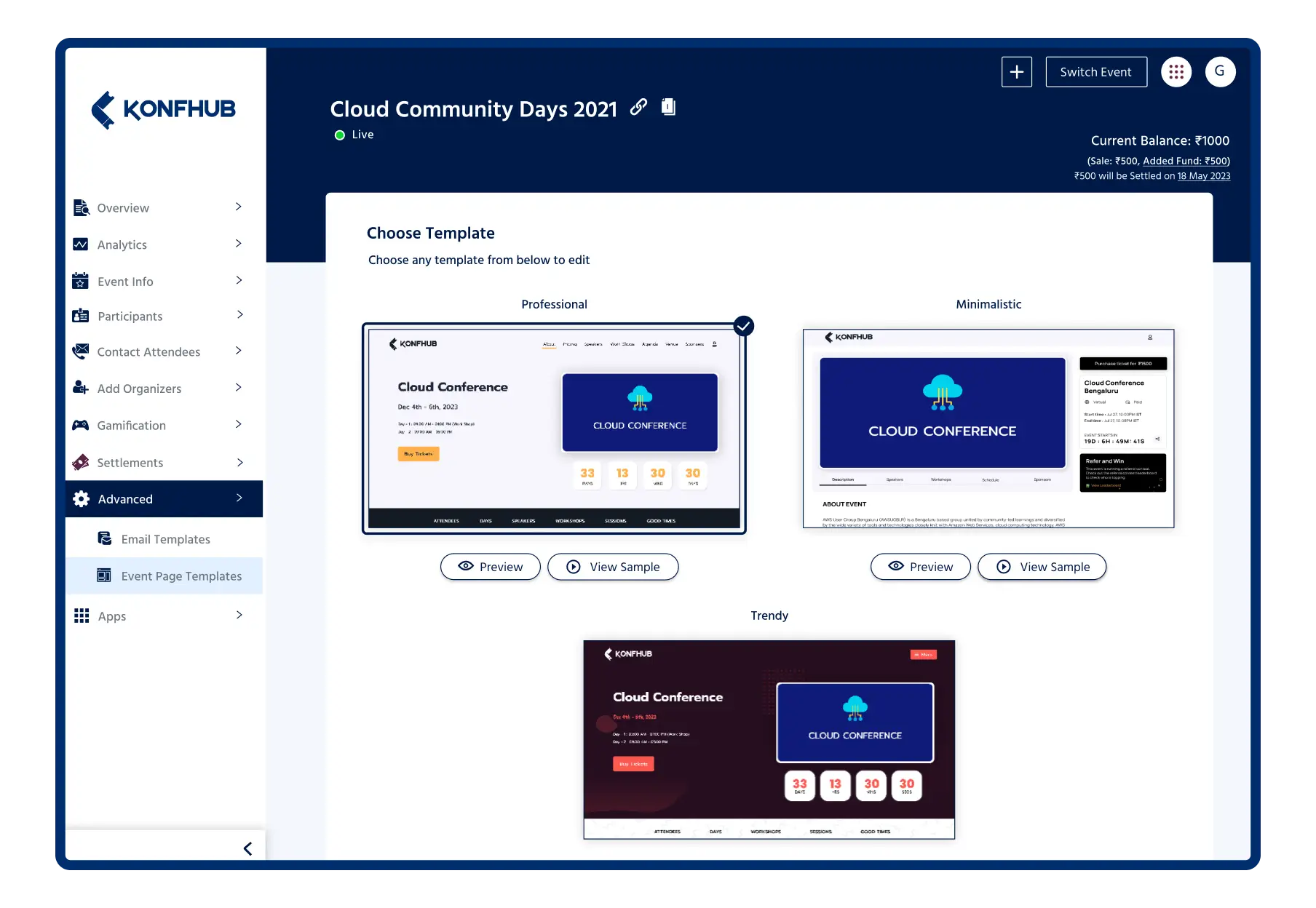Click the Settlements ticket icon
1316x908 pixels.
(81, 462)
